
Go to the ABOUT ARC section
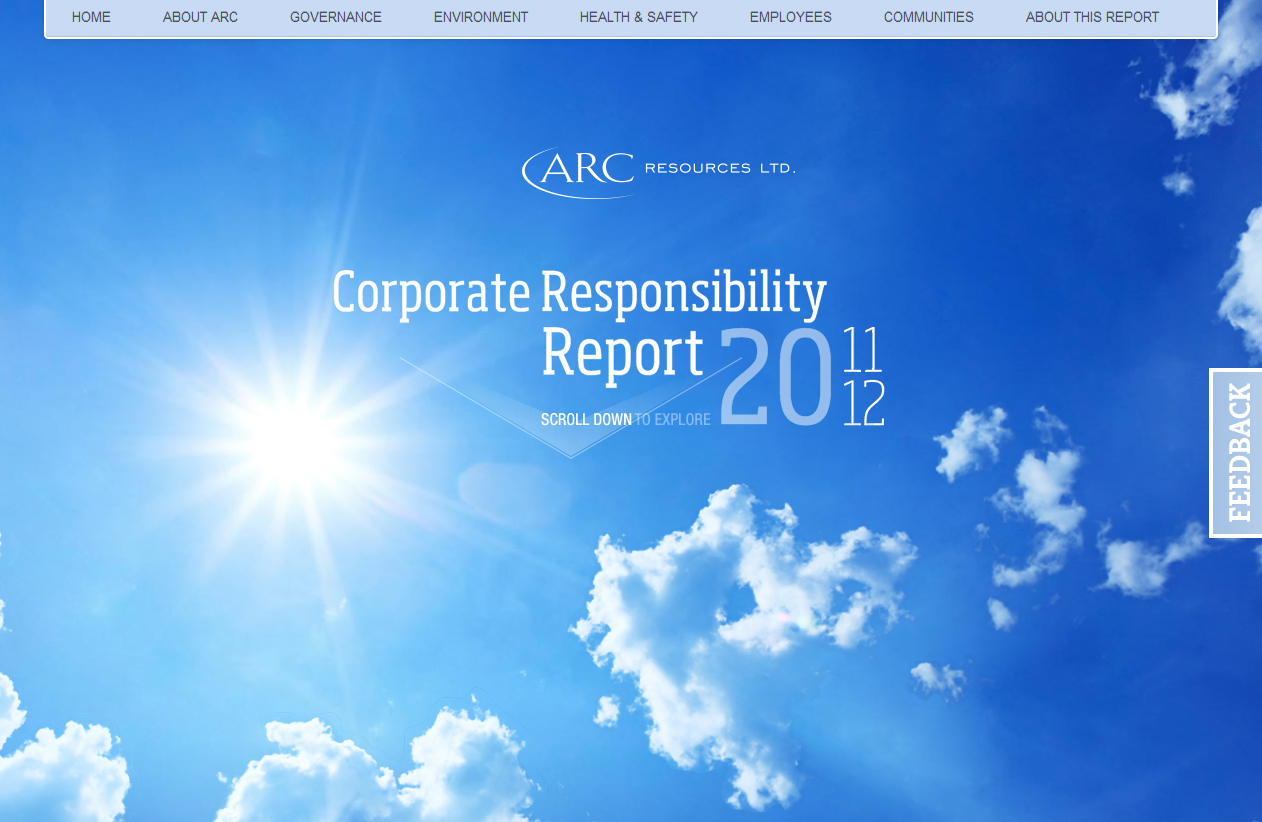[200, 17]
